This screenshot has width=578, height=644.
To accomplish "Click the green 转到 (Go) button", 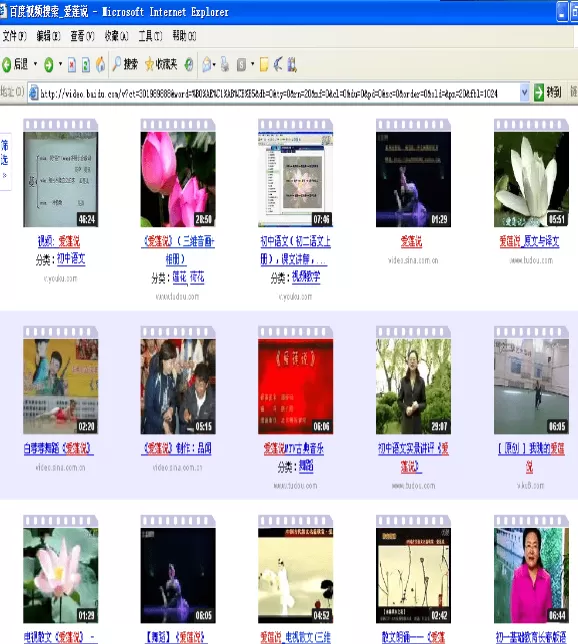I will click(548, 92).
